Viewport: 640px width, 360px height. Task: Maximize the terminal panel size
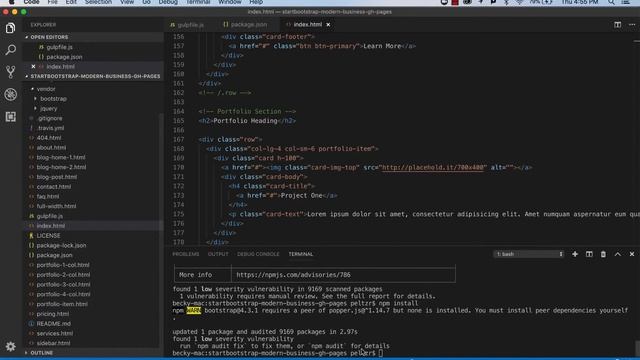pos(618,254)
